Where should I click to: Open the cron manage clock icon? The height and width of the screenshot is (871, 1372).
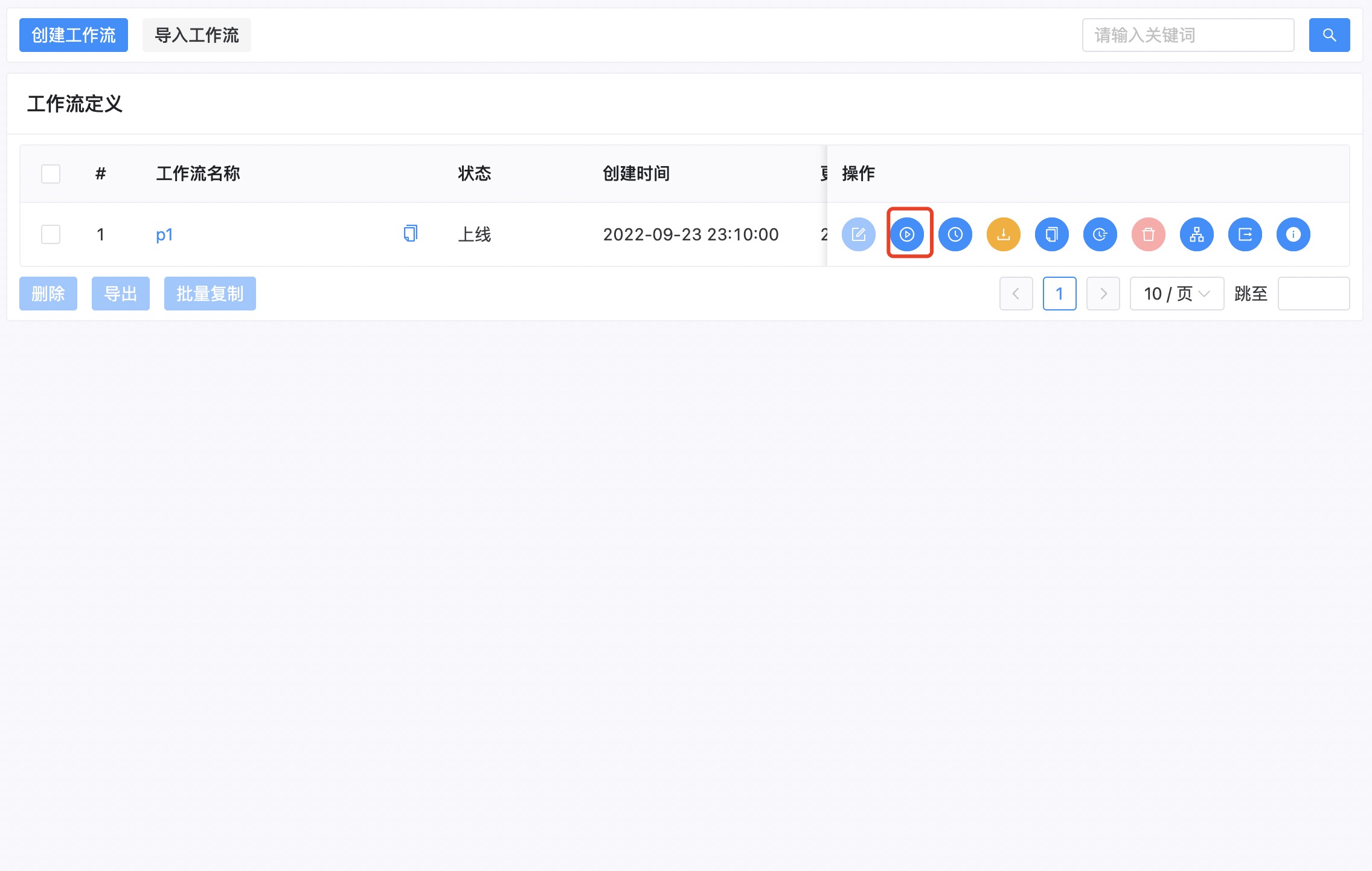(x=1100, y=234)
